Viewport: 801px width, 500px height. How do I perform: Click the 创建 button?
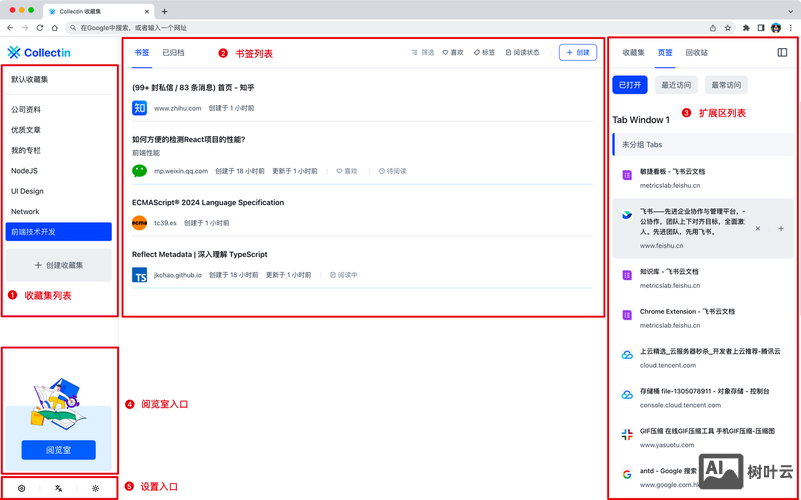pyautogui.click(x=578, y=53)
